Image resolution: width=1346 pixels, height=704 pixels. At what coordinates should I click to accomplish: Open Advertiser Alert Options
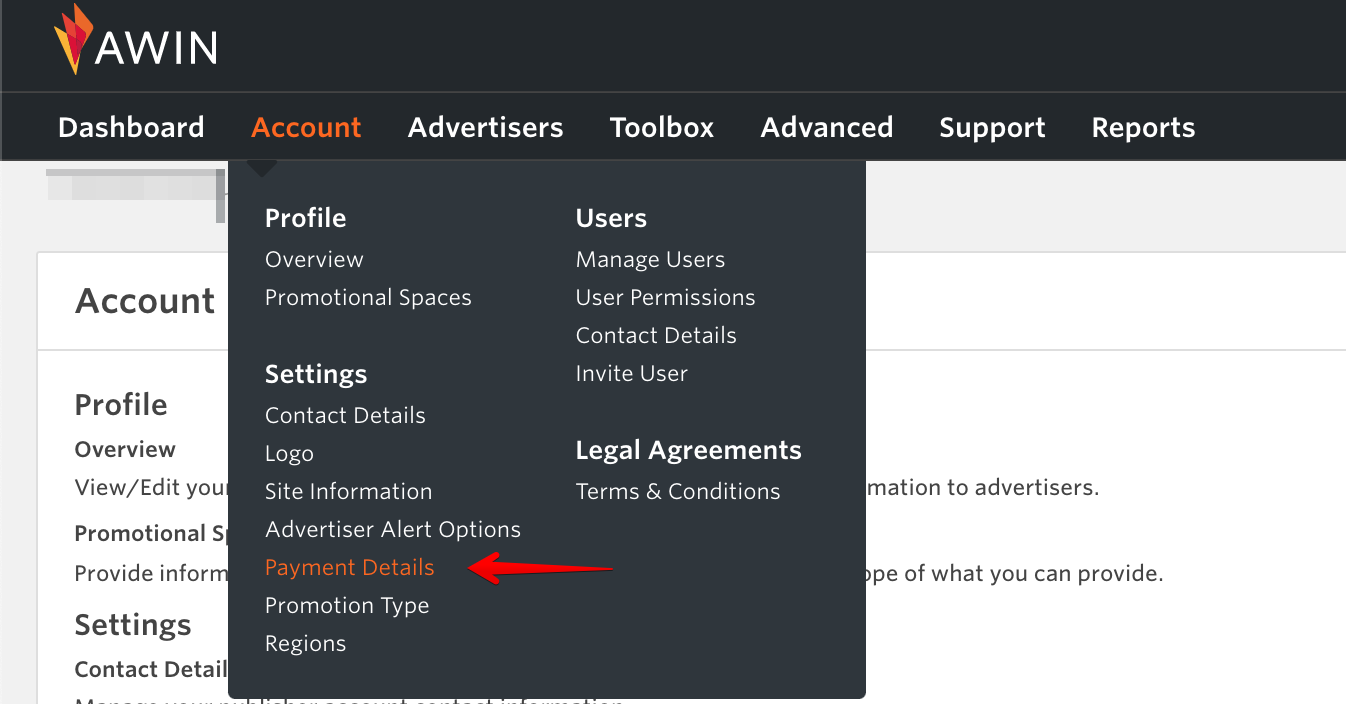pyautogui.click(x=393, y=530)
